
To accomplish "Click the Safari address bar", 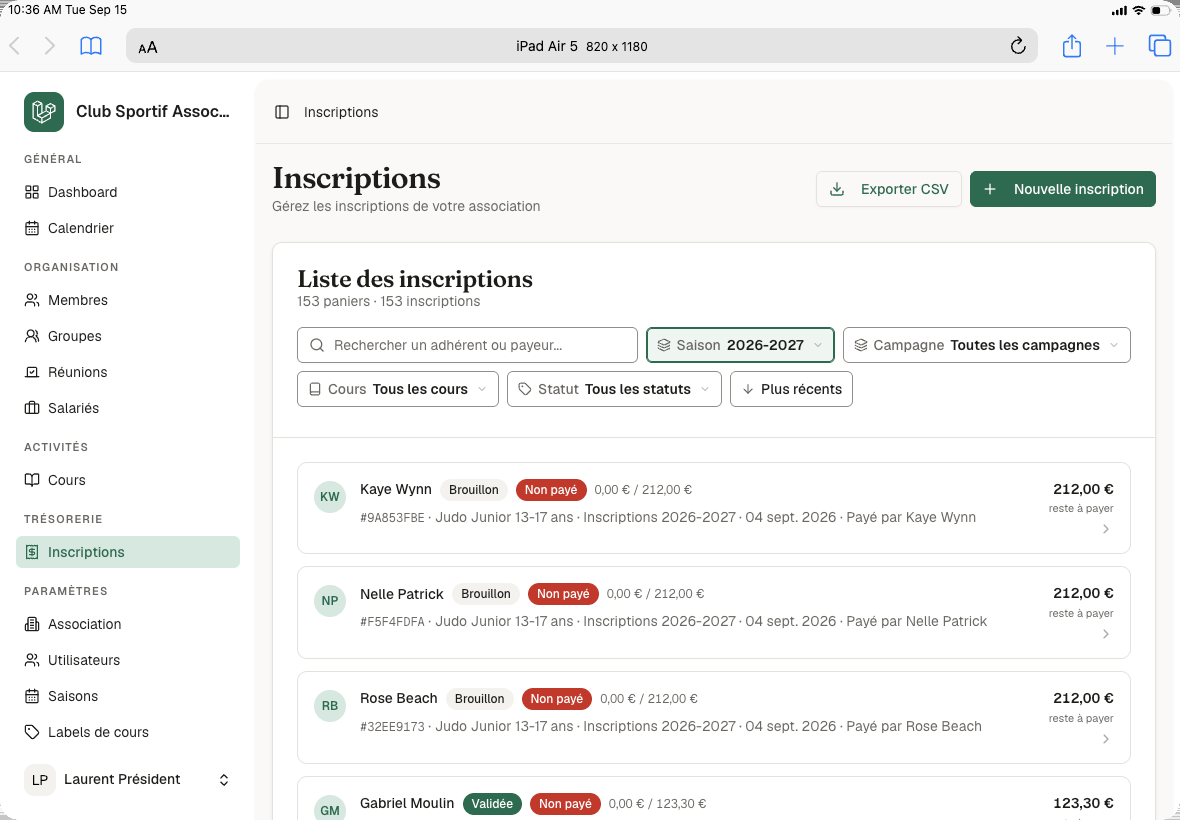I will (582, 46).
